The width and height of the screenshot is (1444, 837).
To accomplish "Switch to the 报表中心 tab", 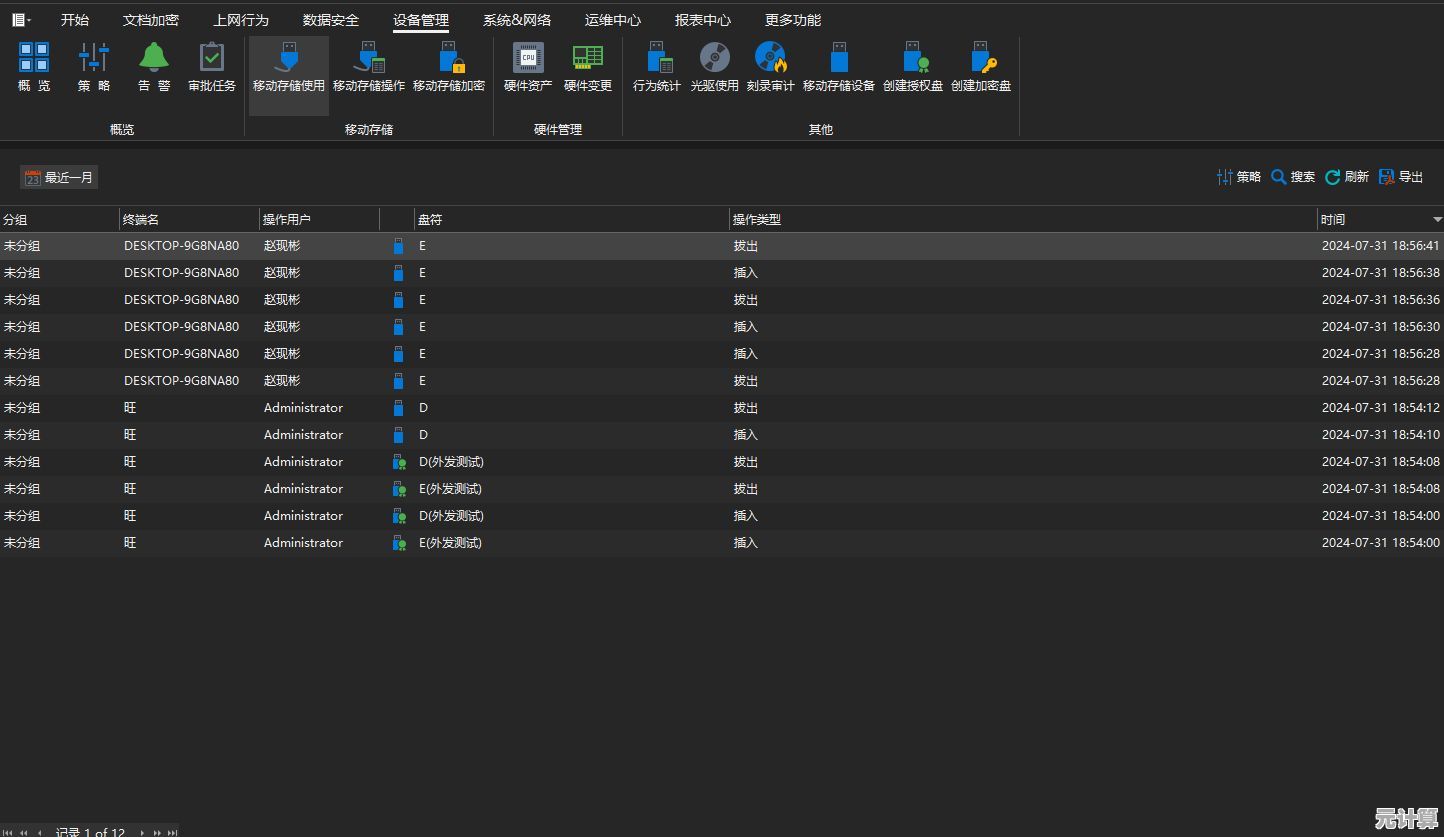I will pos(702,20).
